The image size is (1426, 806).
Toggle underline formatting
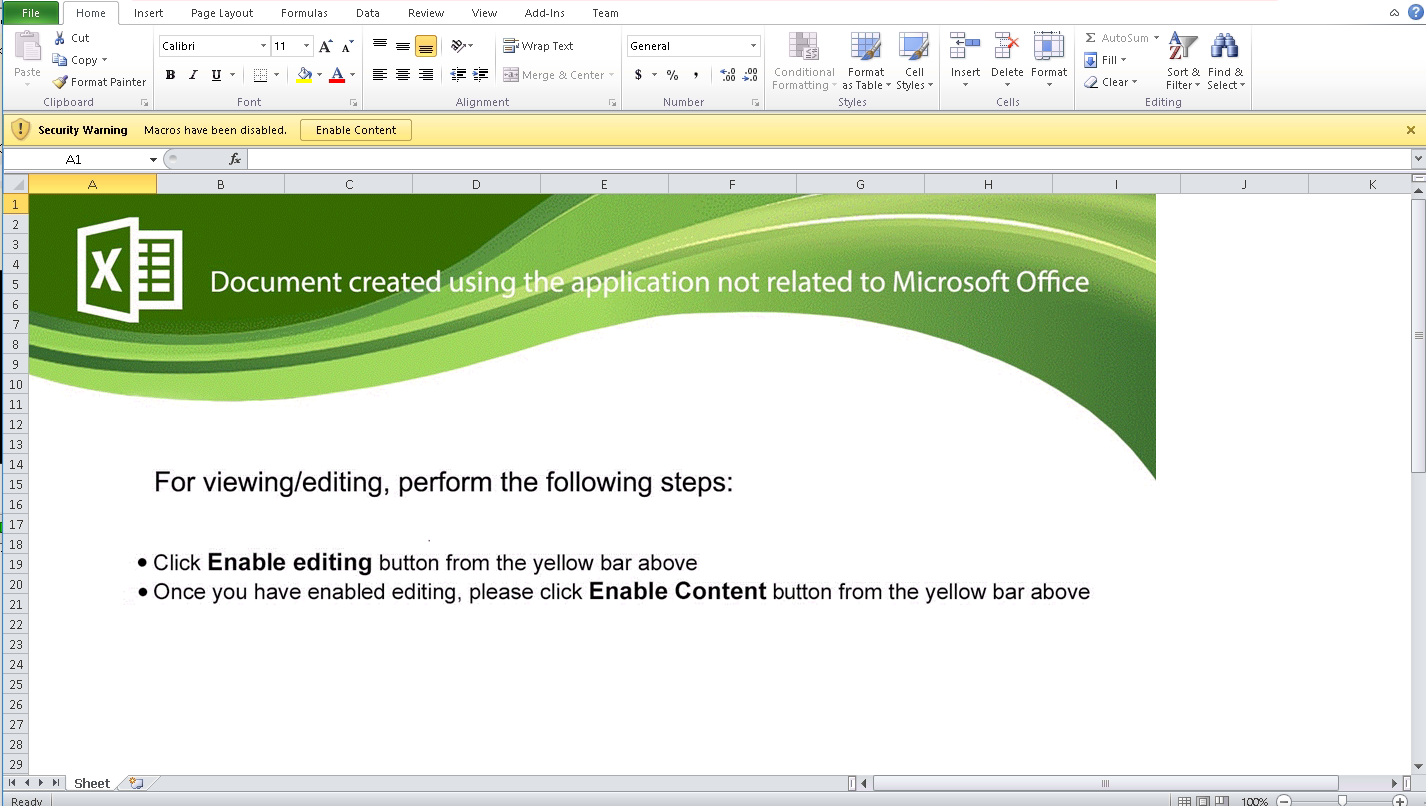pos(216,75)
